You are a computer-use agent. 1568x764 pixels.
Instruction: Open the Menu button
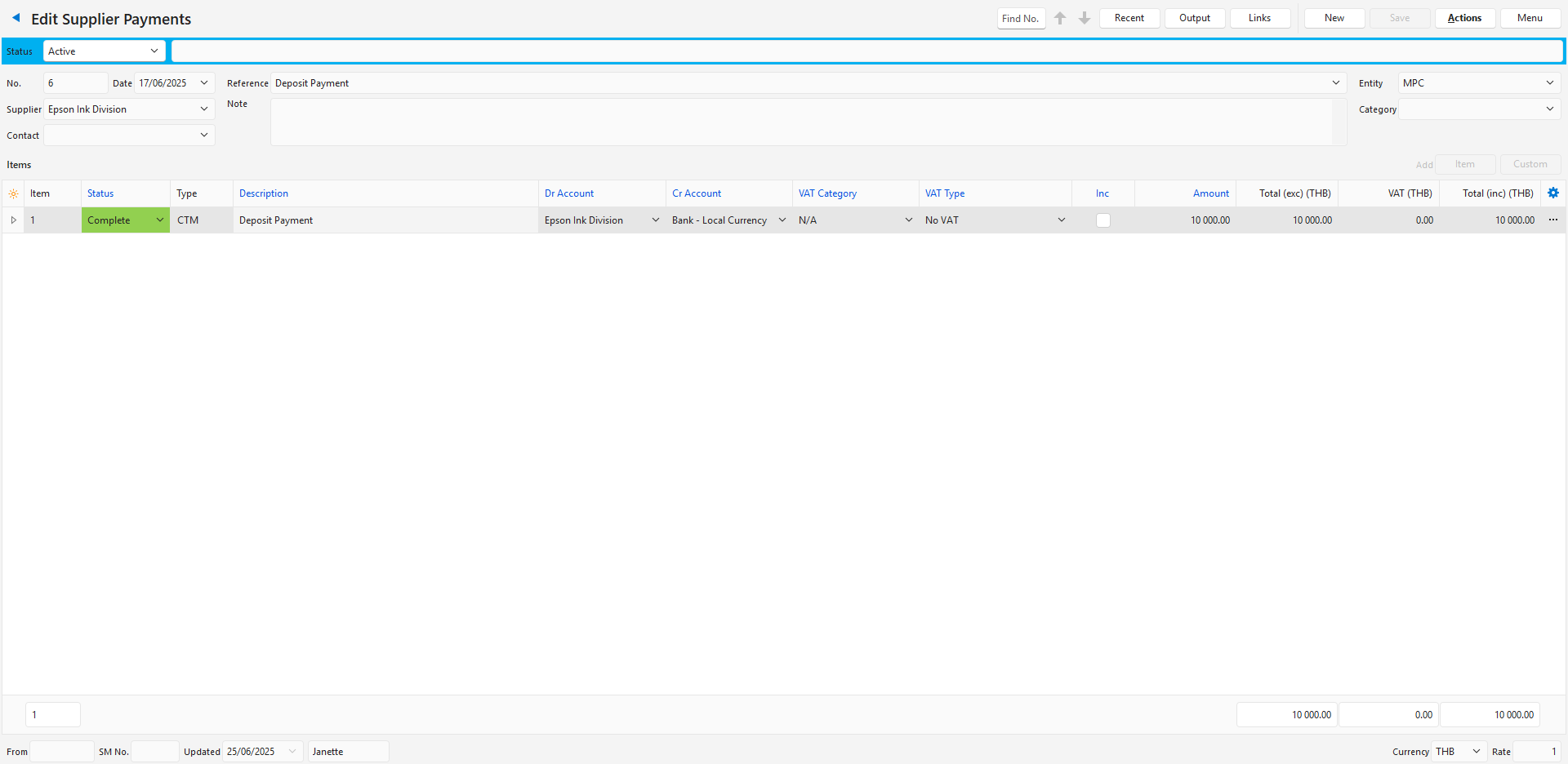point(1530,18)
